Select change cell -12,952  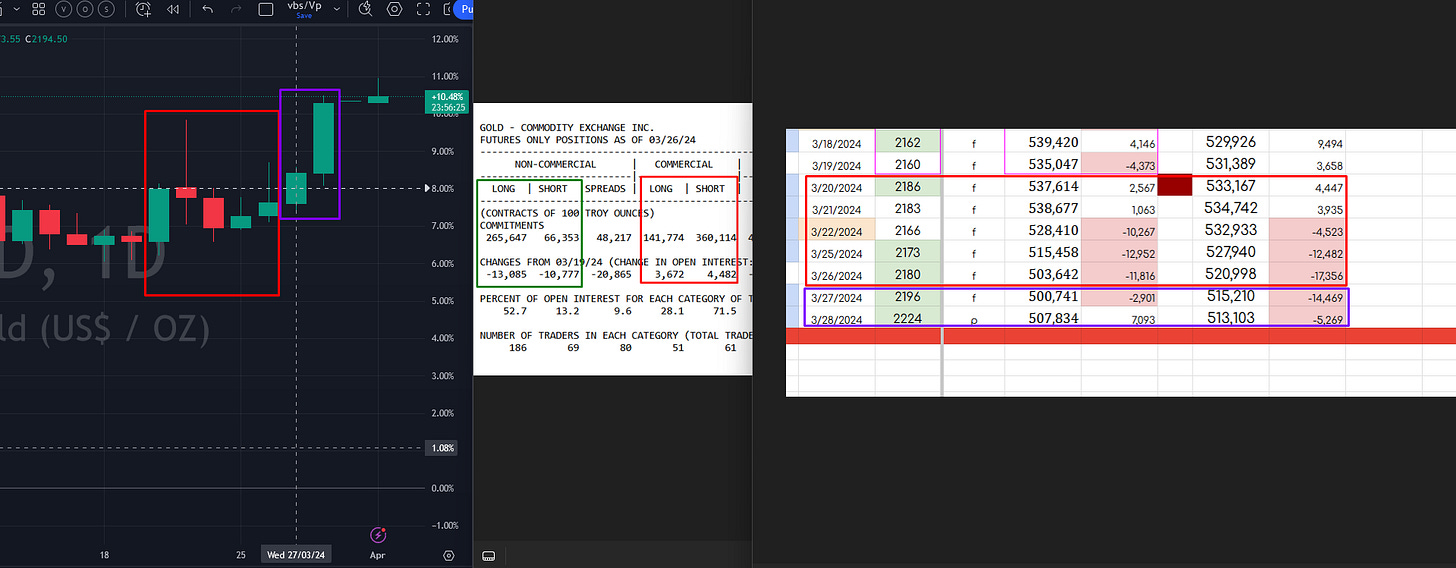(1120, 253)
